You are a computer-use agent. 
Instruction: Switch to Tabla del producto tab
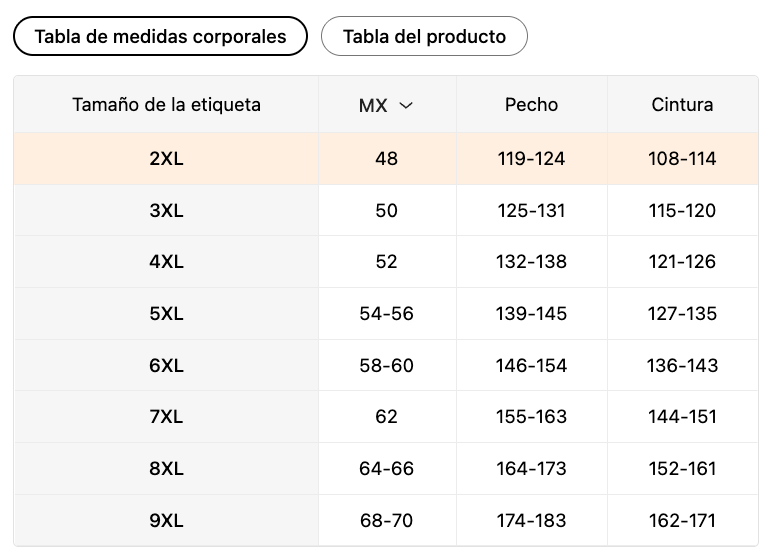(424, 37)
